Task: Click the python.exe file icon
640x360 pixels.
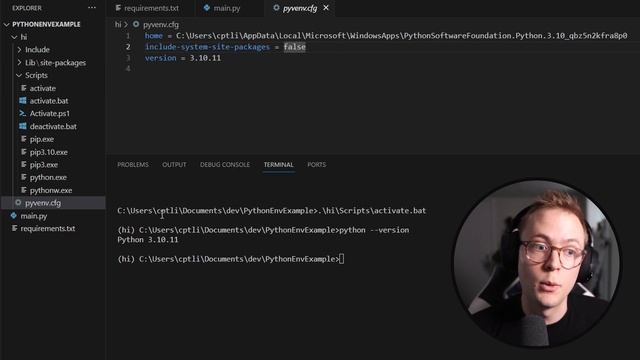Action: pyautogui.click(x=23, y=177)
